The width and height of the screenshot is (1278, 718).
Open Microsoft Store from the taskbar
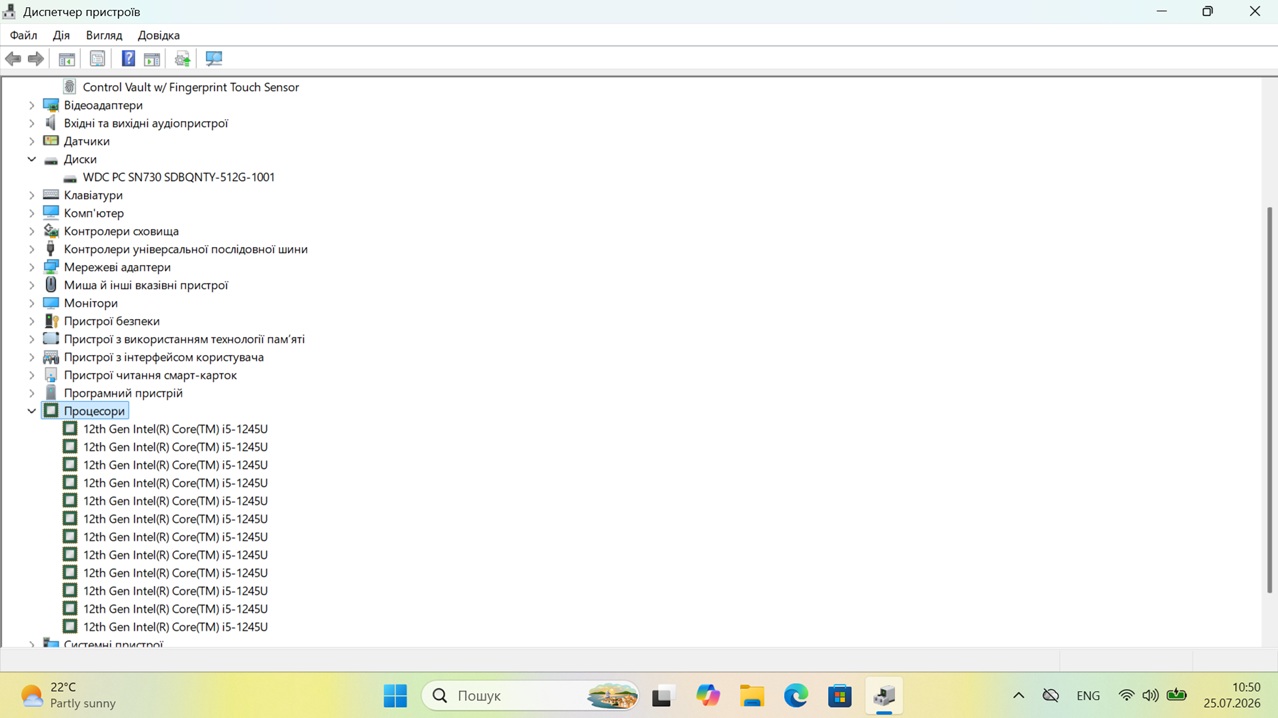[x=840, y=696]
